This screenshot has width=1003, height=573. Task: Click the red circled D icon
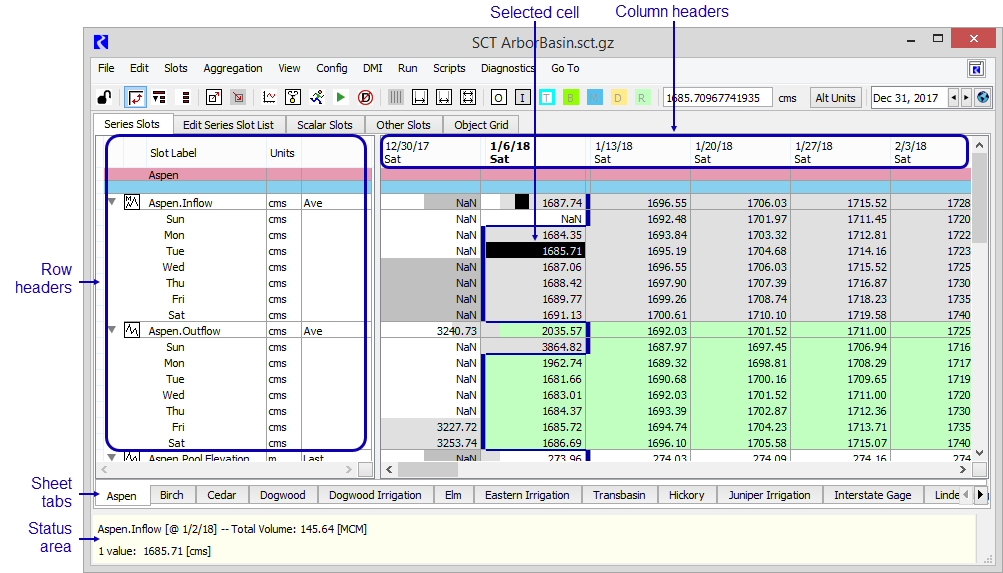coord(365,98)
